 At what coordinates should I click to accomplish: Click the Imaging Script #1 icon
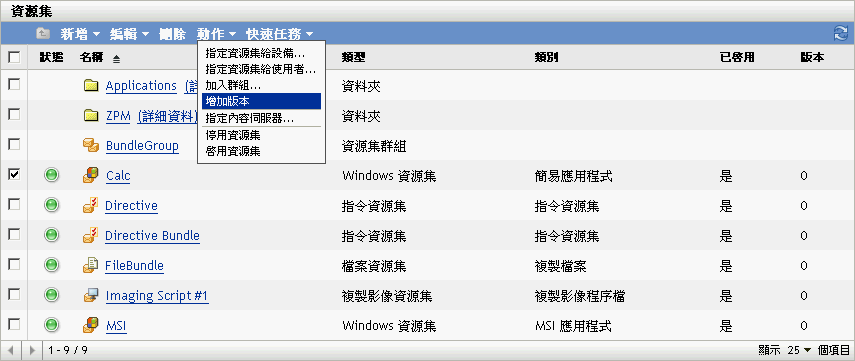(91, 296)
